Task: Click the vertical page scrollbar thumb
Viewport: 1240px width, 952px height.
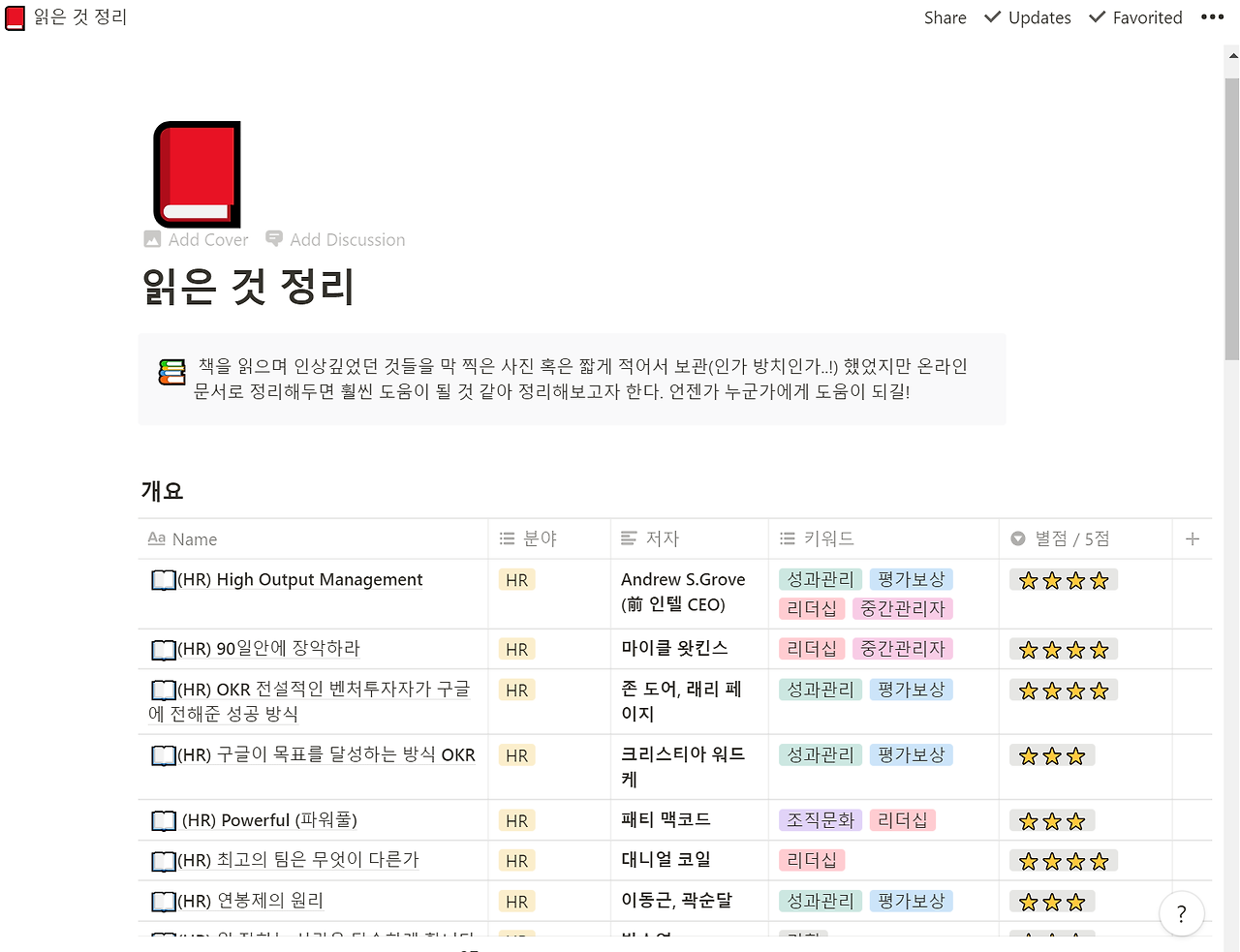Action: (x=1232, y=219)
